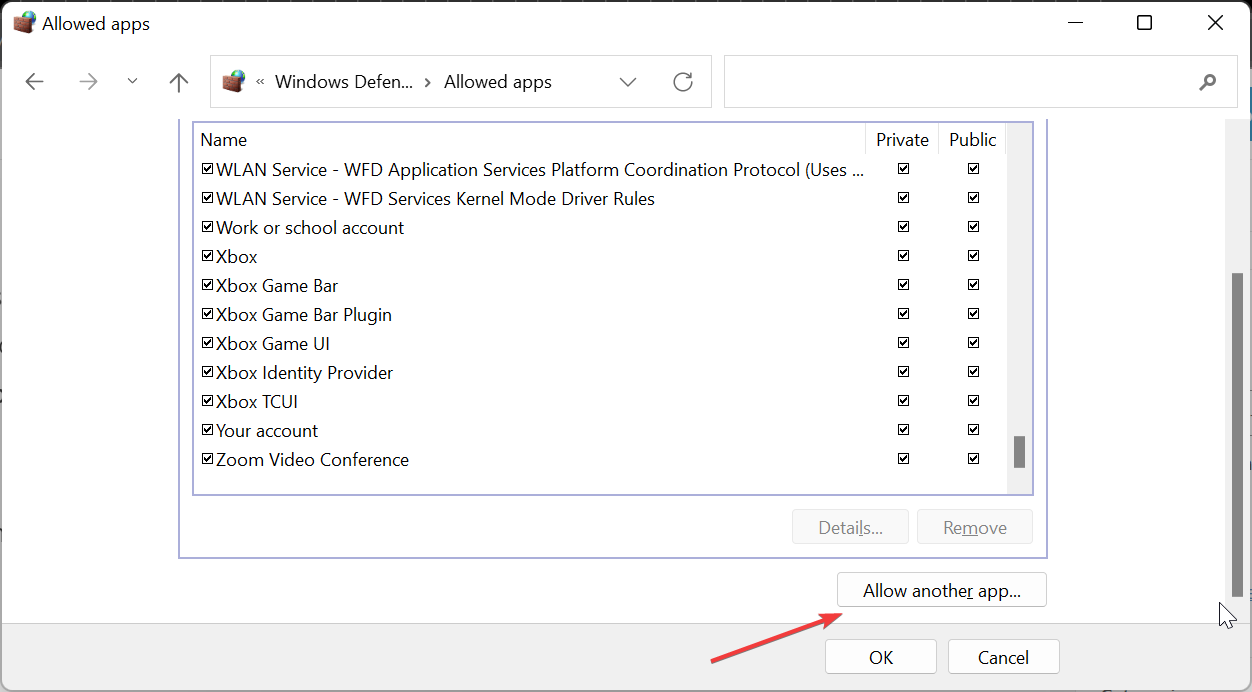
Task: Confirm changes with OK
Action: click(881, 657)
